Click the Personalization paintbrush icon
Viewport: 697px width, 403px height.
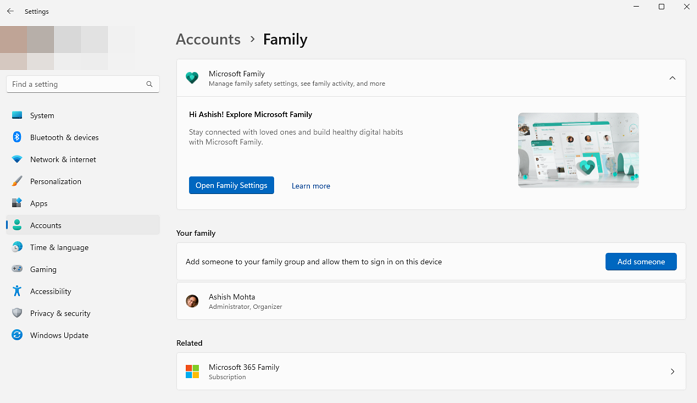[17, 181]
